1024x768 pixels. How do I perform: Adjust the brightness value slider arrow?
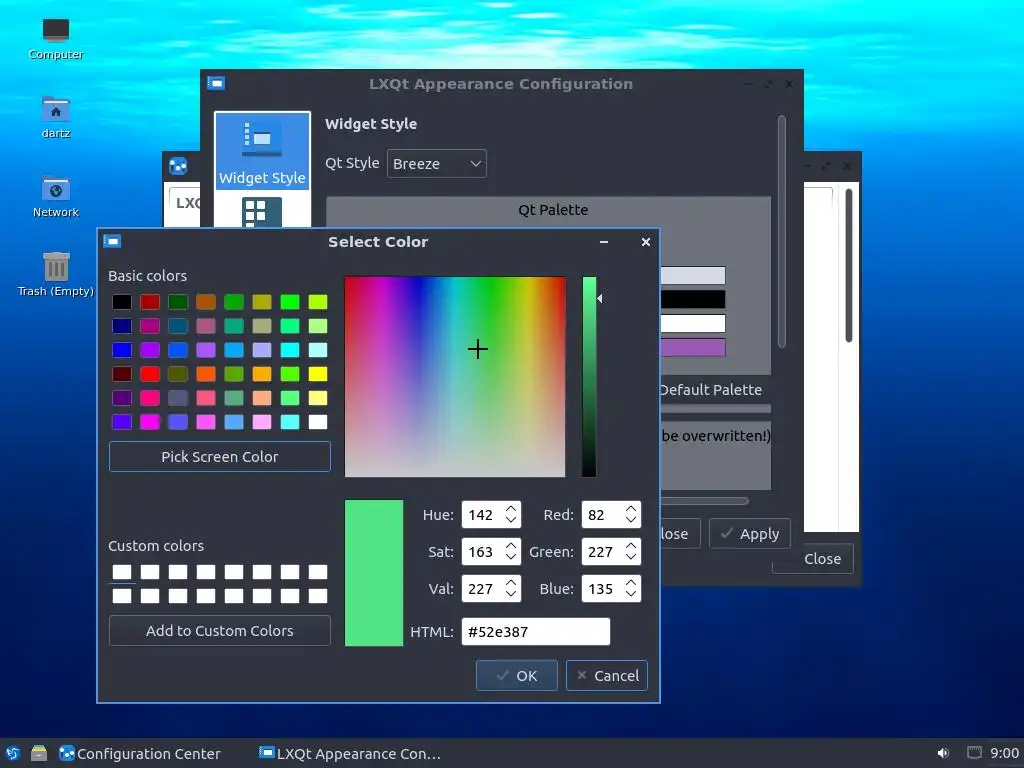point(600,298)
